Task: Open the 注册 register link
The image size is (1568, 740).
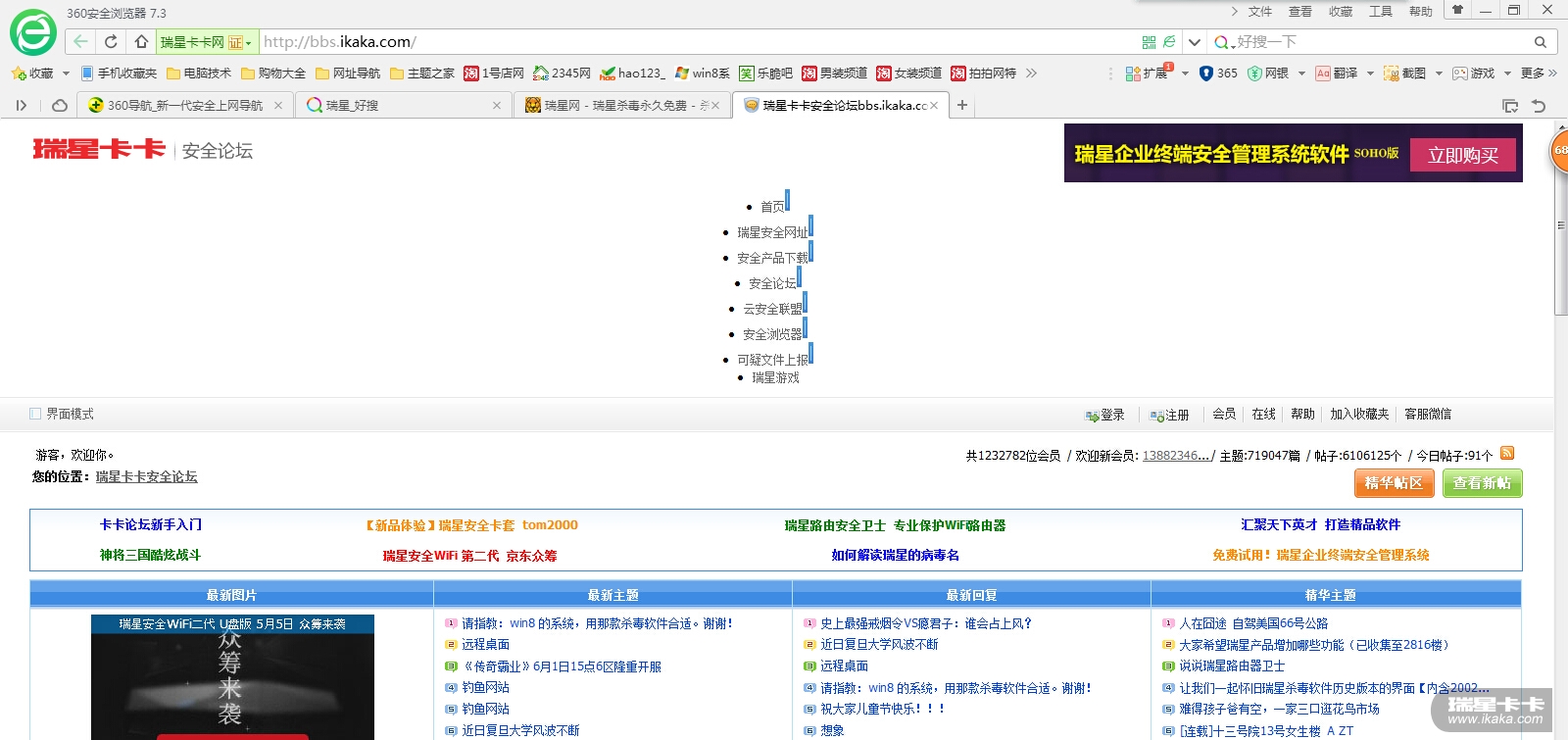Action: click(x=1169, y=415)
